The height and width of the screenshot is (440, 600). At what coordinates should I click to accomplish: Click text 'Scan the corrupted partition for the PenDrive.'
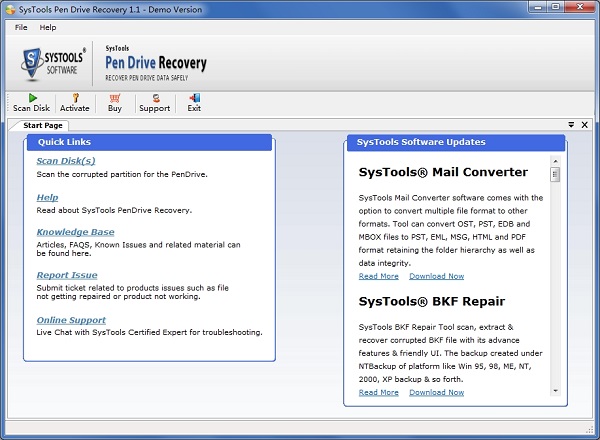tap(122, 174)
